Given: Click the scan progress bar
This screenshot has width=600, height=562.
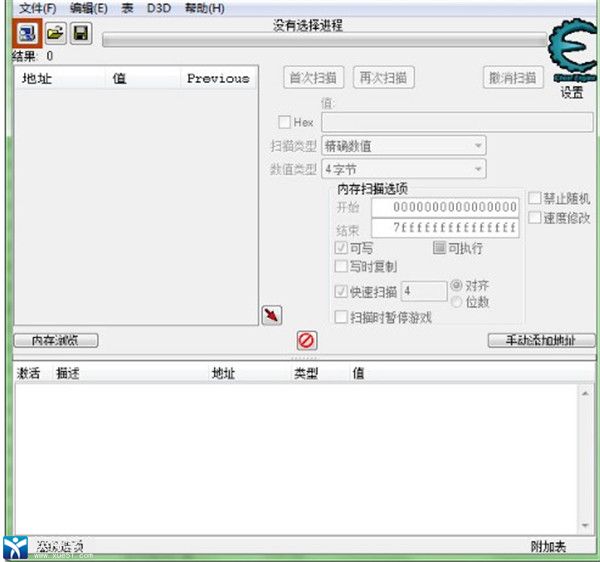Looking at the screenshot, I should click(x=324, y=40).
